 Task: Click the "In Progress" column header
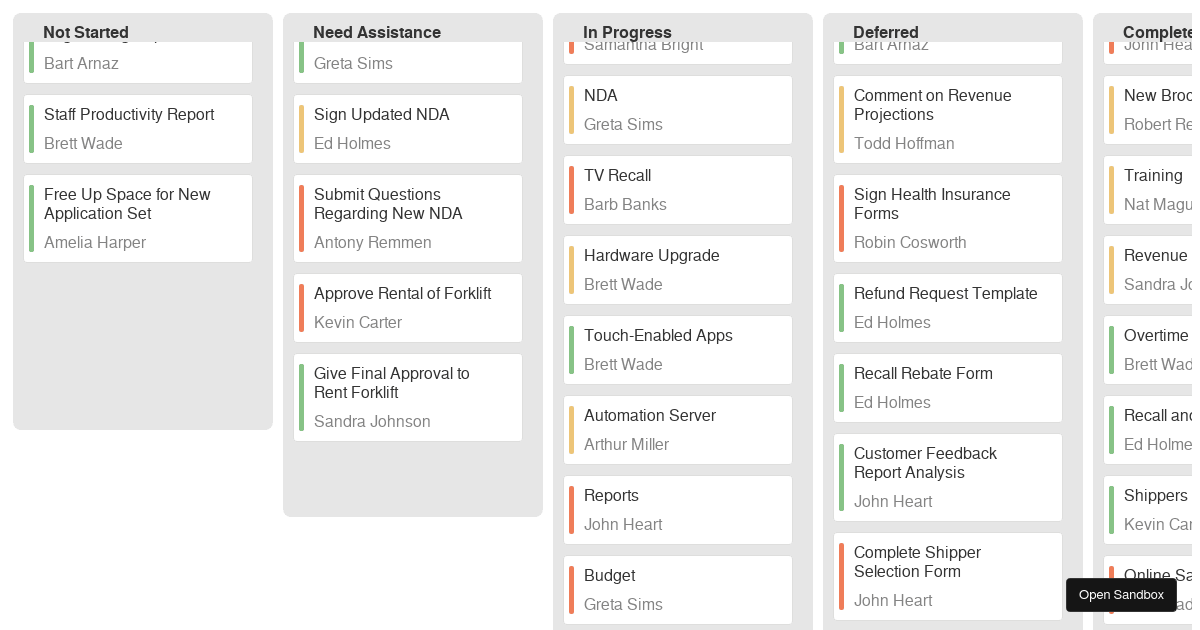tap(627, 32)
